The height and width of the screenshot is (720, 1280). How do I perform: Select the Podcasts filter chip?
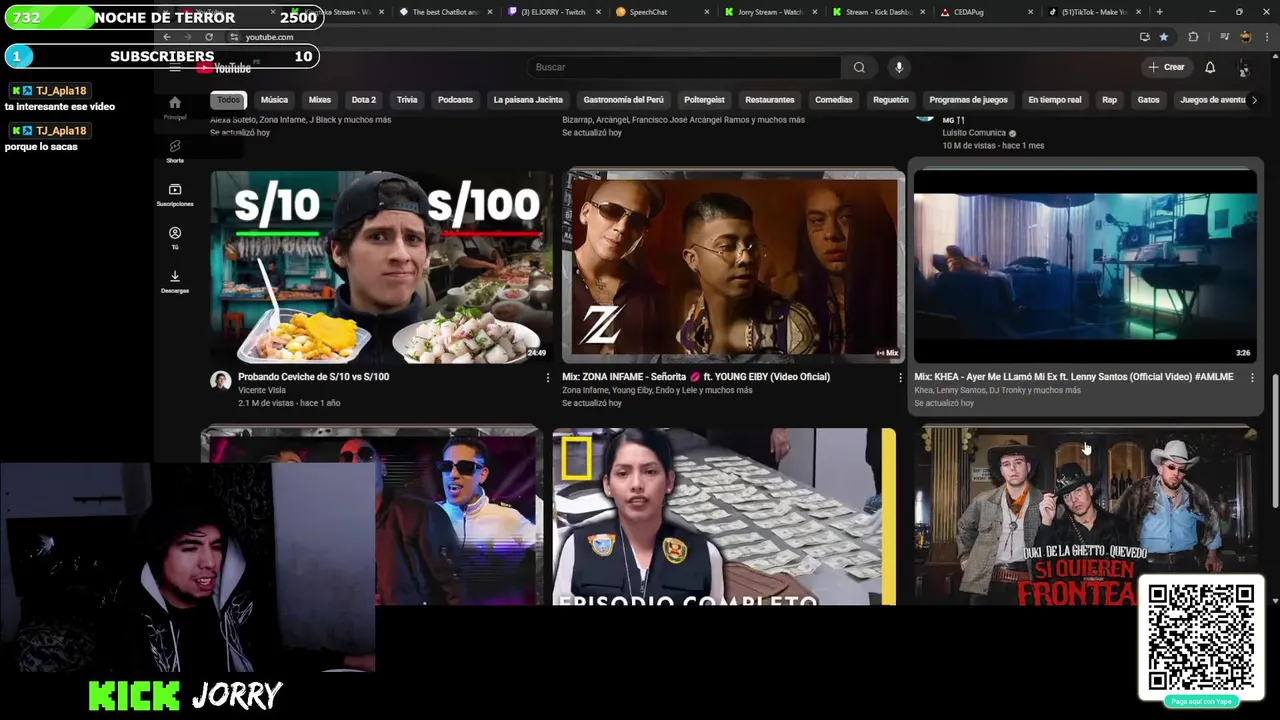click(455, 100)
